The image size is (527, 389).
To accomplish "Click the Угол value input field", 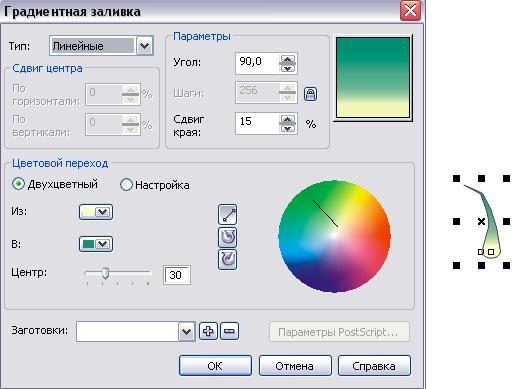I will (x=257, y=63).
